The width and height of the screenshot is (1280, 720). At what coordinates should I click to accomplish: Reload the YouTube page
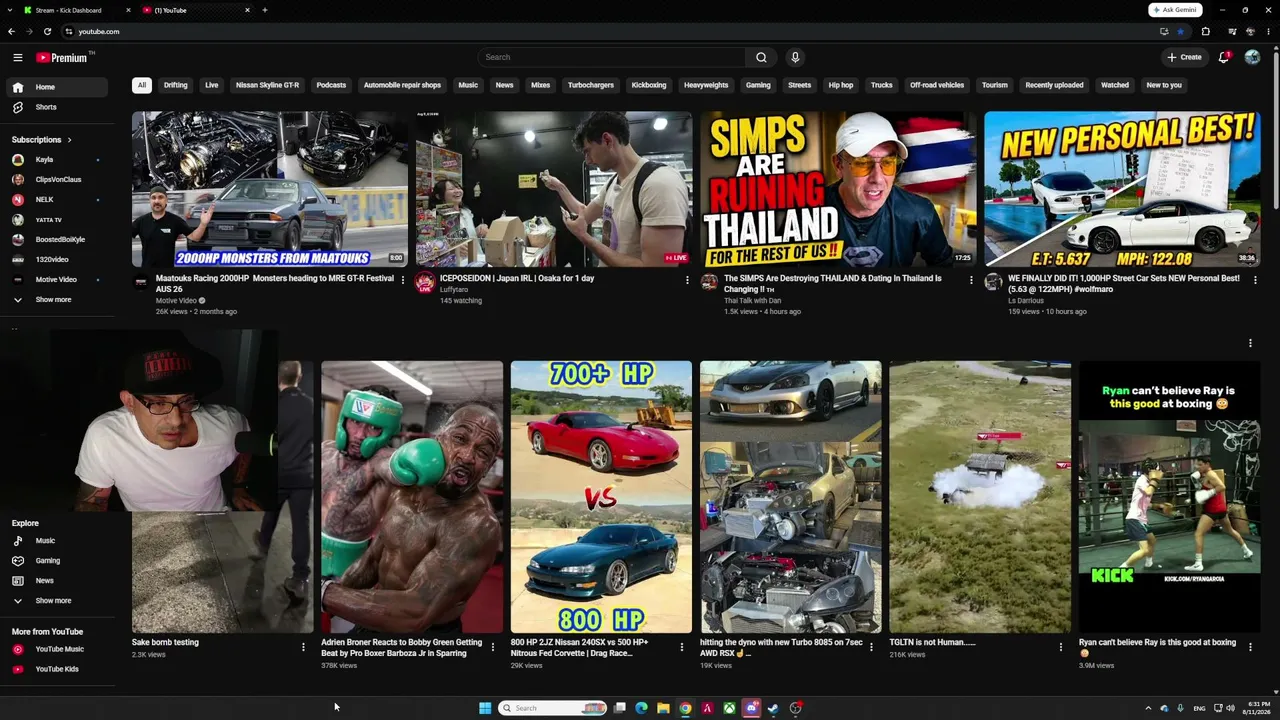(x=47, y=31)
